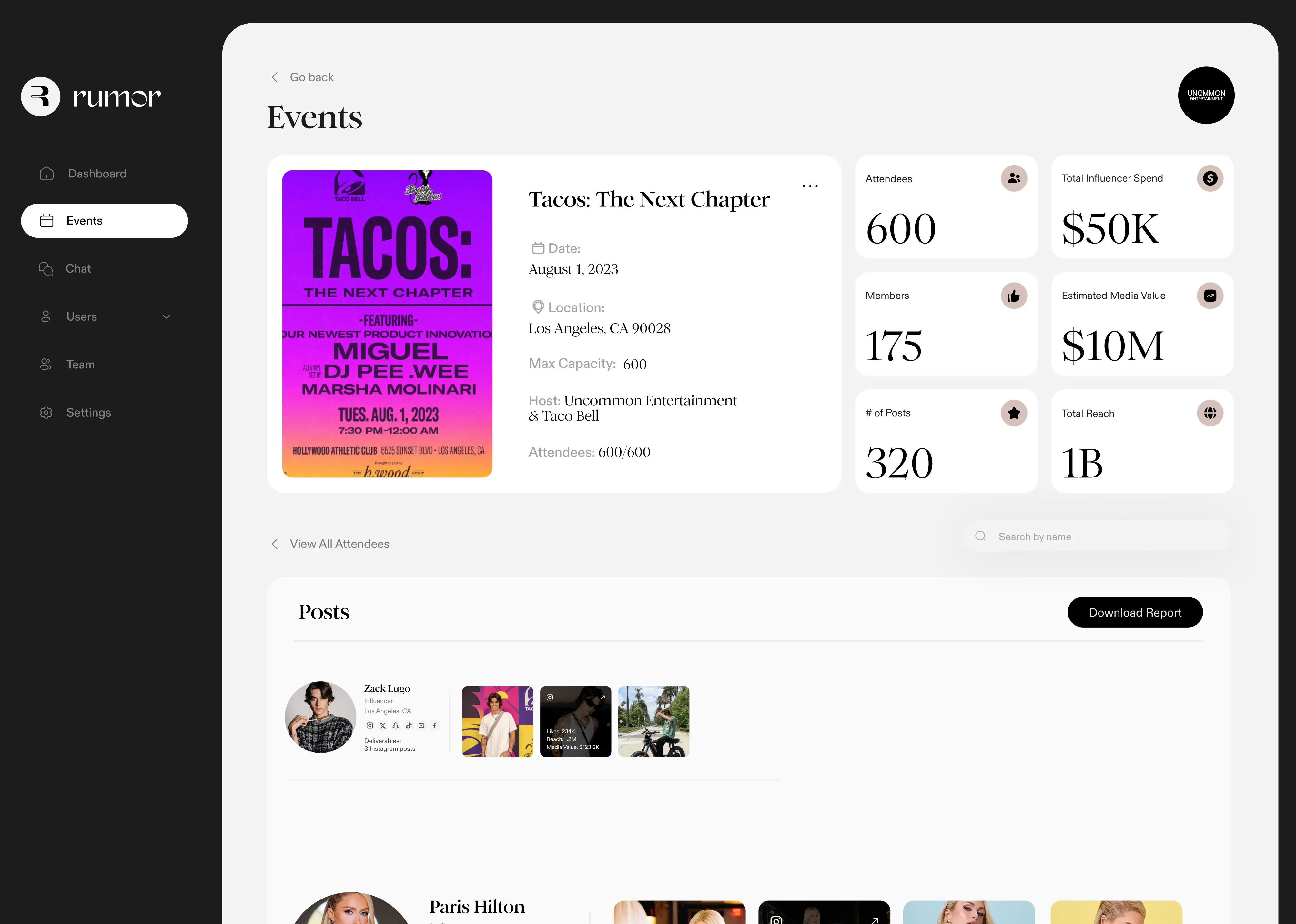Click the '$10M' media value figure
Image resolution: width=1296 pixels, height=924 pixels.
click(x=1113, y=345)
